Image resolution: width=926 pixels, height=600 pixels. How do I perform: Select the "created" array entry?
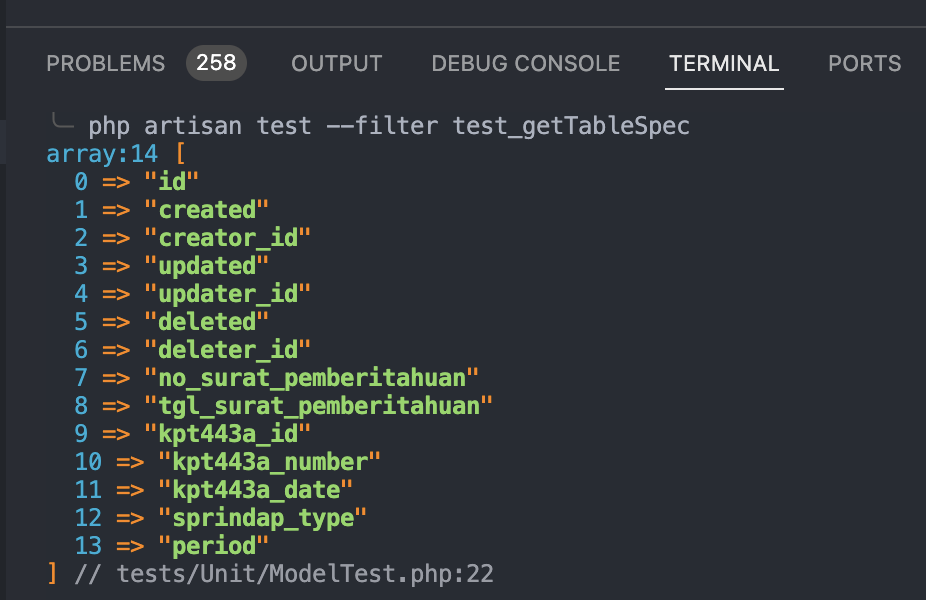[x=207, y=210]
